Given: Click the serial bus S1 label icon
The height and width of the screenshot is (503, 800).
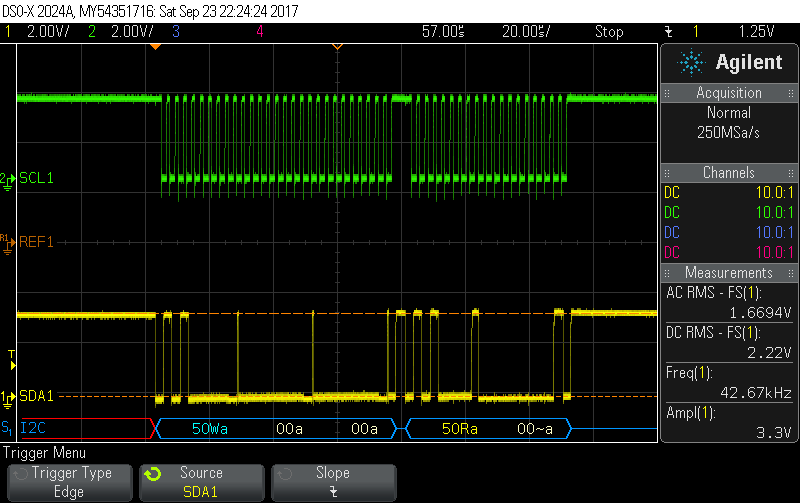Looking at the screenshot, I should point(7,428).
